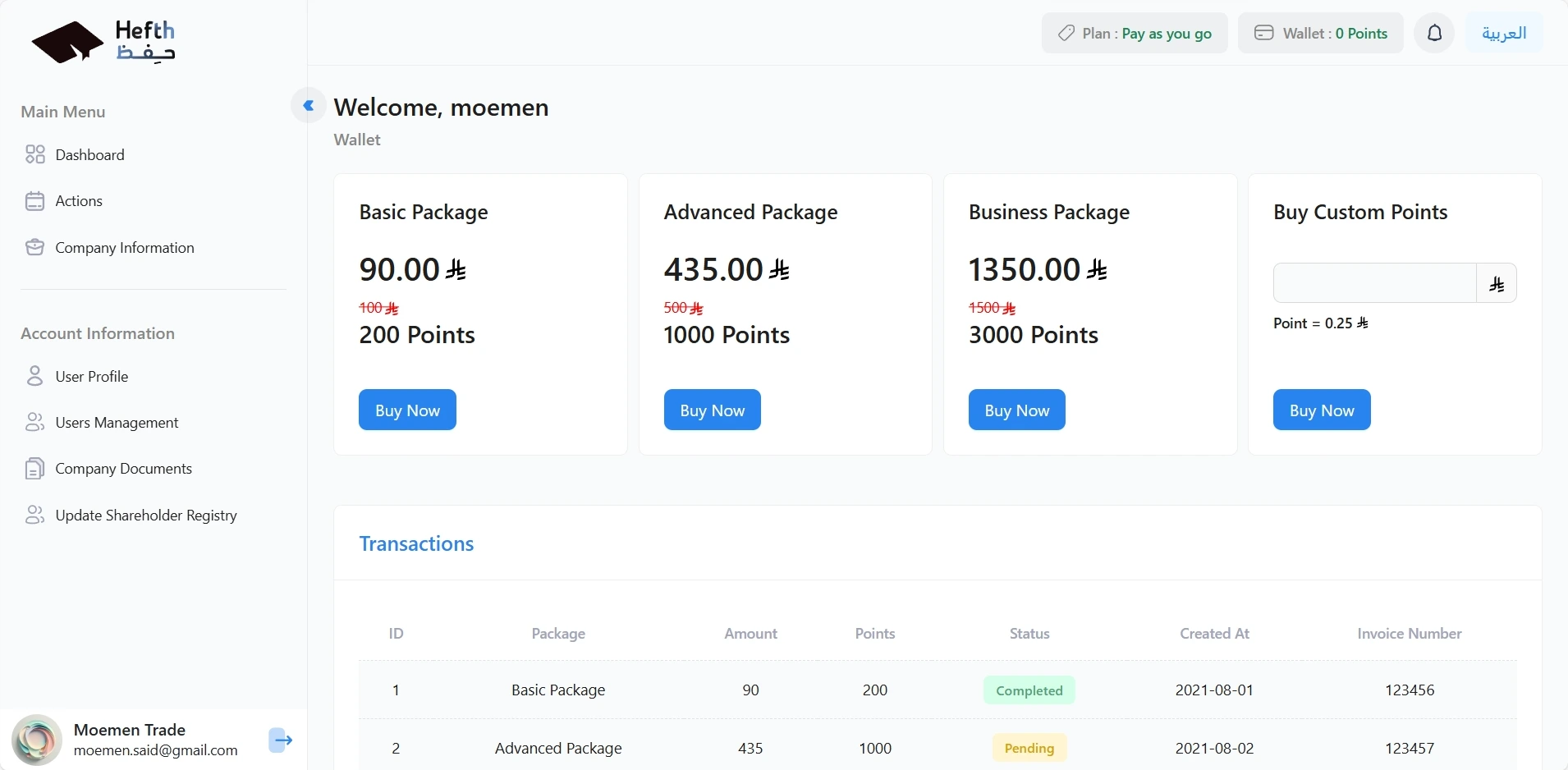Focus the custom points amount field
Viewport: 1568px width, 770px height.
[x=1374, y=283]
